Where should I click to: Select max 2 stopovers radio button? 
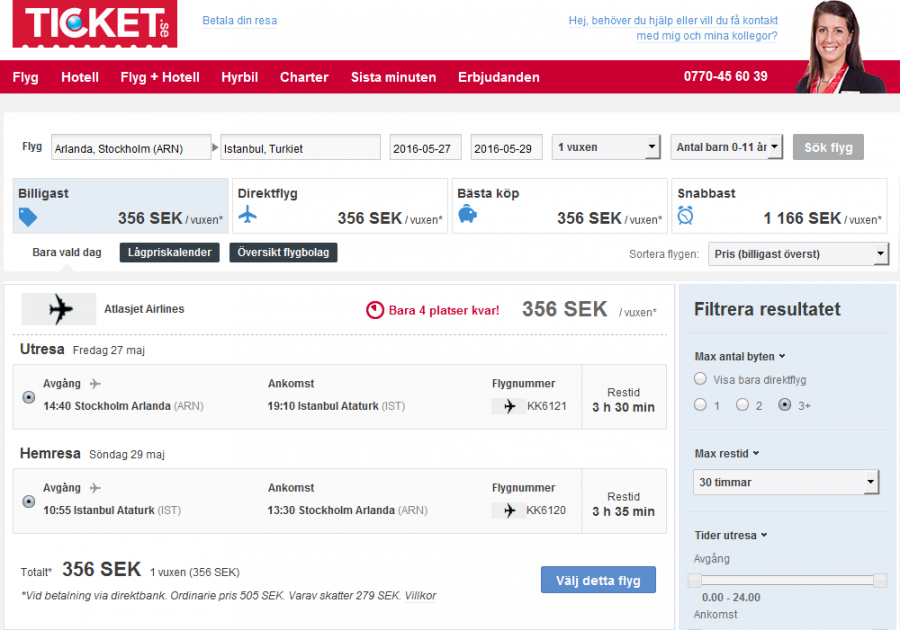(x=742, y=405)
